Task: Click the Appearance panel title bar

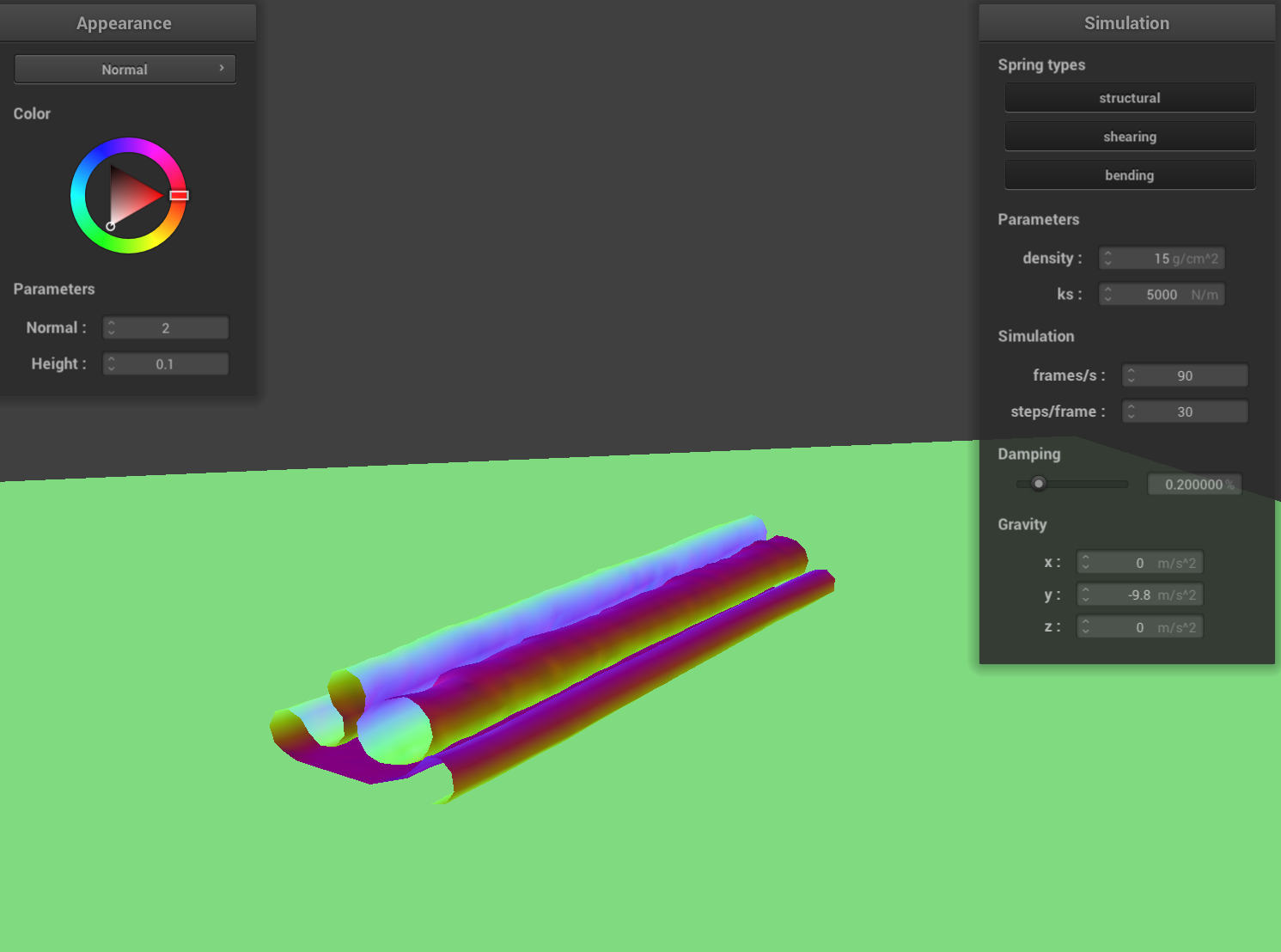Action: (x=125, y=23)
